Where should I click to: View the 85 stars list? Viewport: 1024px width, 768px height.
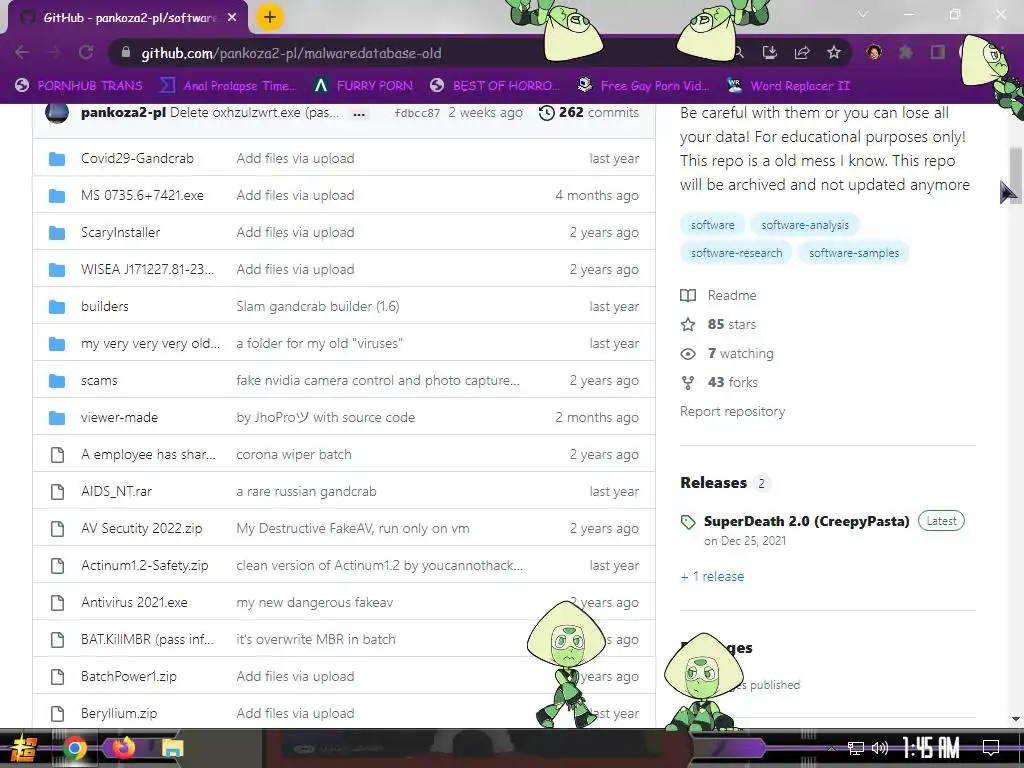click(718, 325)
